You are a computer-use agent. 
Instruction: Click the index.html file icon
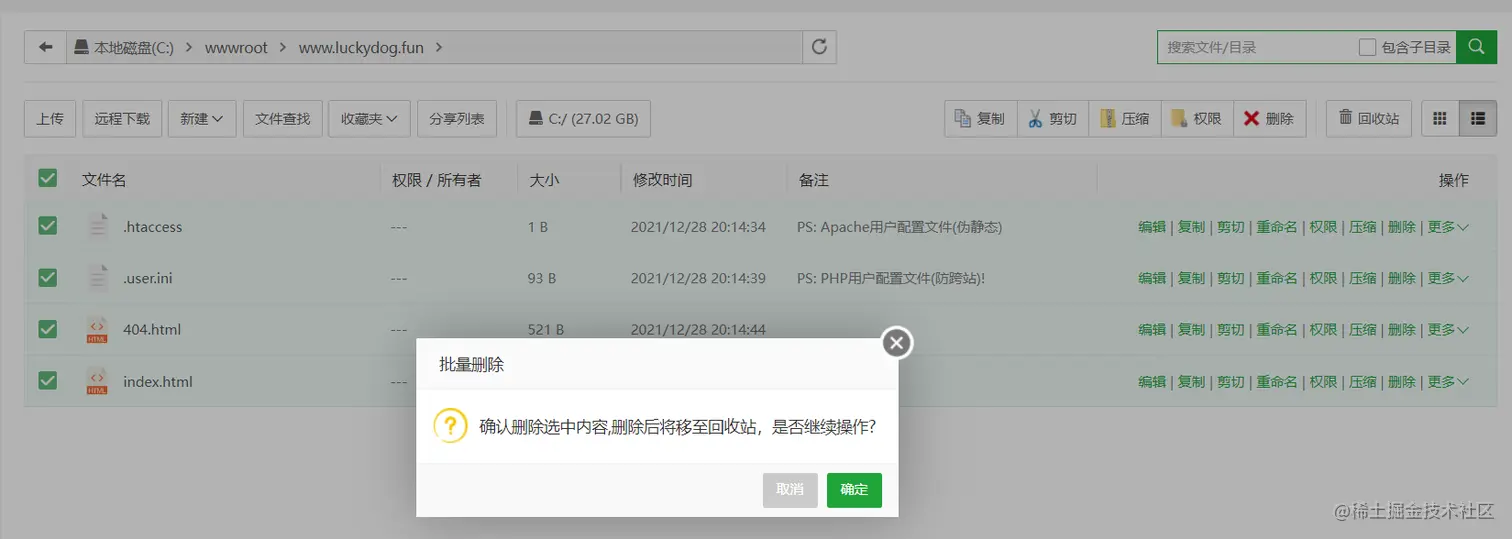click(97, 382)
